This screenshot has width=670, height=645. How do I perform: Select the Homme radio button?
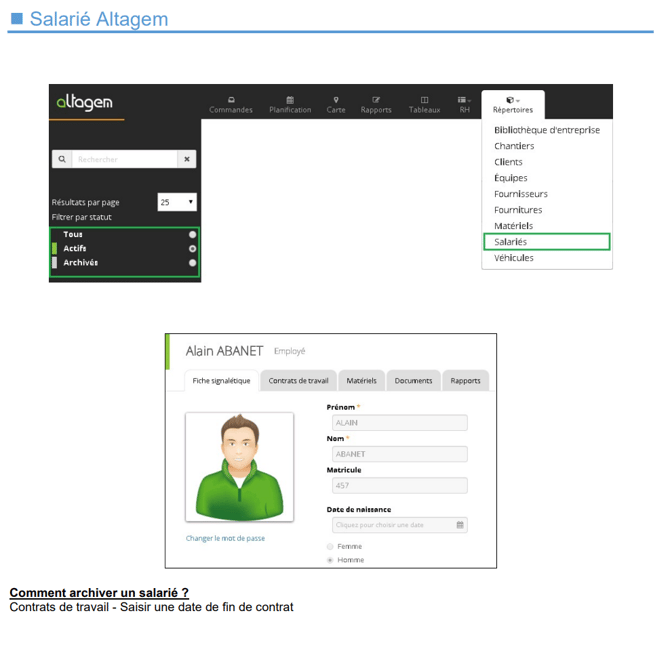coord(330,560)
